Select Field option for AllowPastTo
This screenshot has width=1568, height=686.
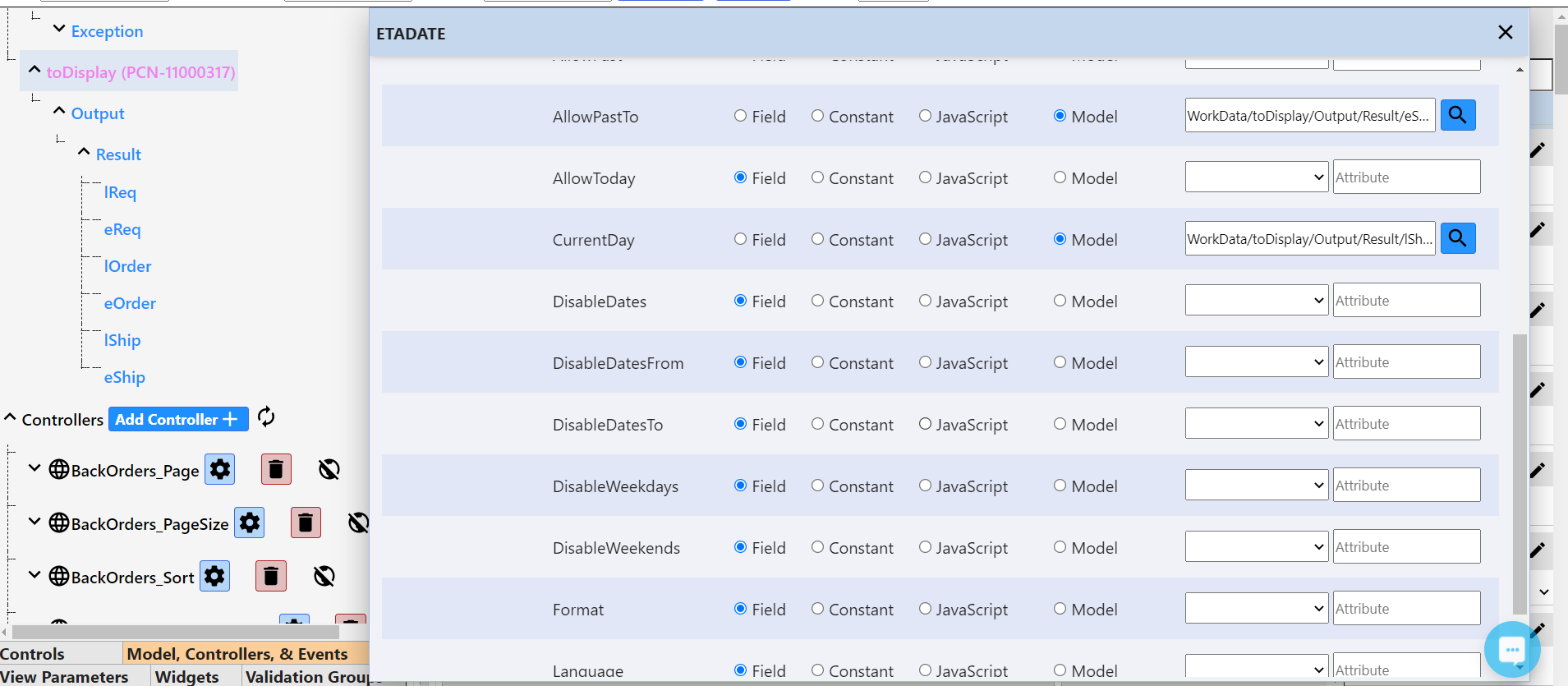coord(740,116)
